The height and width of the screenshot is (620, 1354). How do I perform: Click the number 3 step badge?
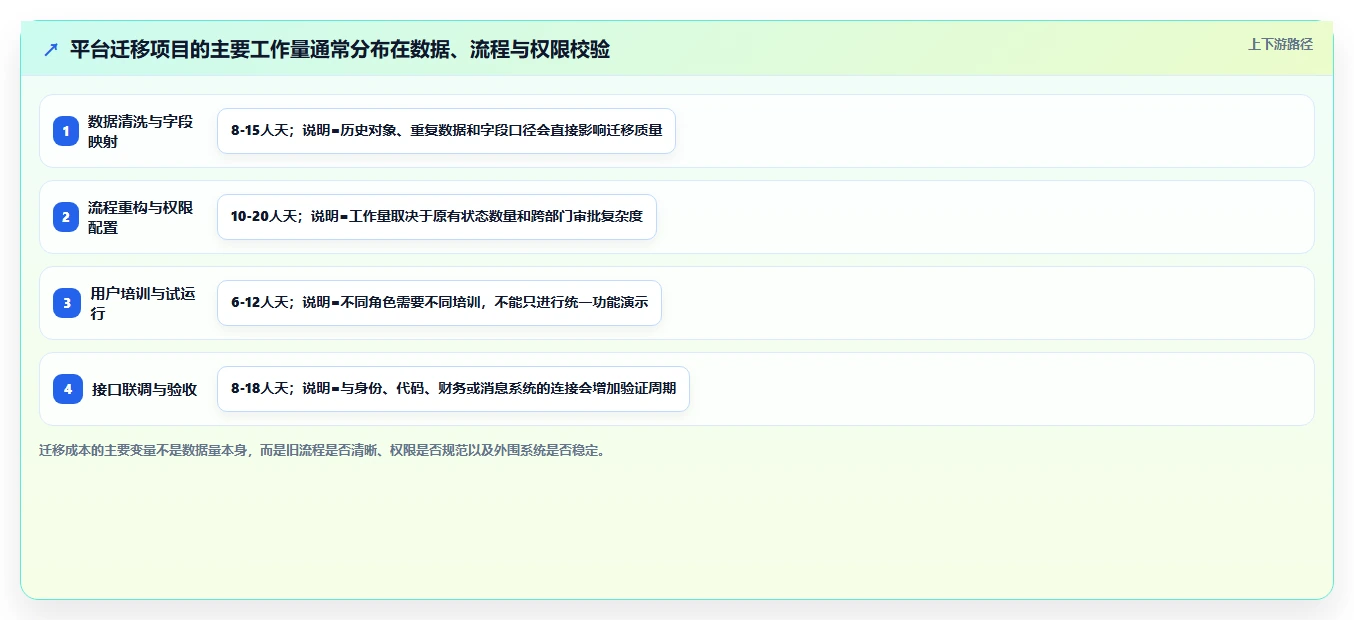pos(66,303)
